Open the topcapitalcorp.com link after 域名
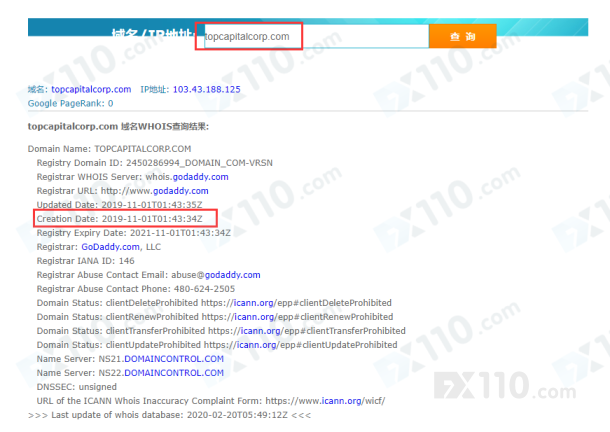 tap(91, 89)
